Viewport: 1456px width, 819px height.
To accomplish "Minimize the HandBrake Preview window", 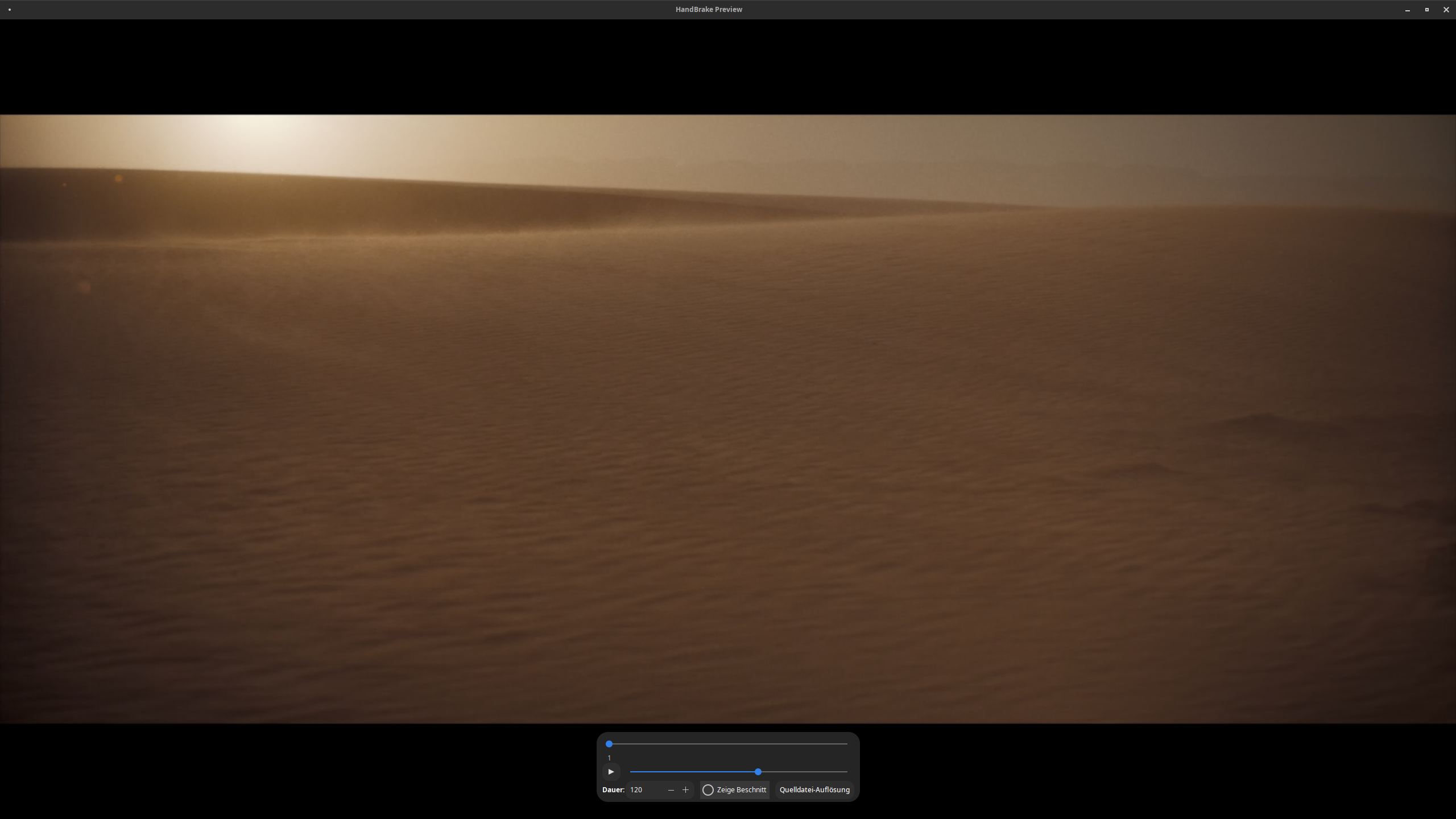I will click(x=1408, y=10).
